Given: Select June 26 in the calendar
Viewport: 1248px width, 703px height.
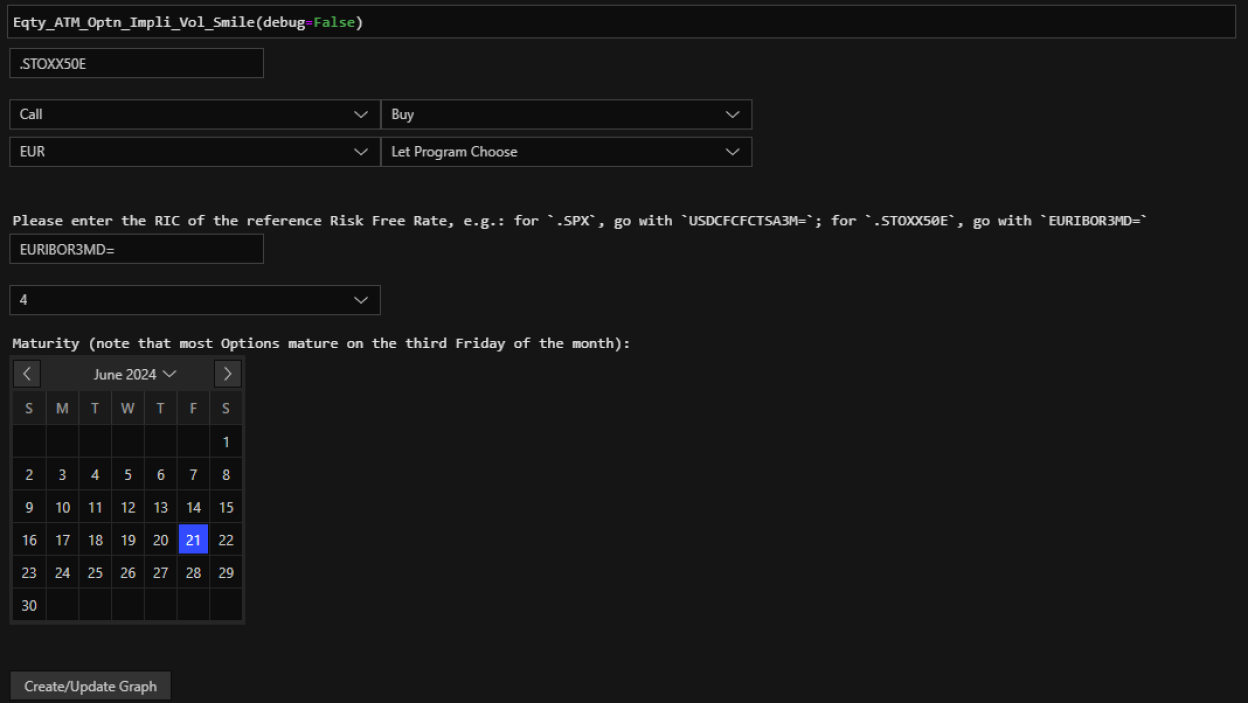Looking at the screenshot, I should (x=128, y=573).
